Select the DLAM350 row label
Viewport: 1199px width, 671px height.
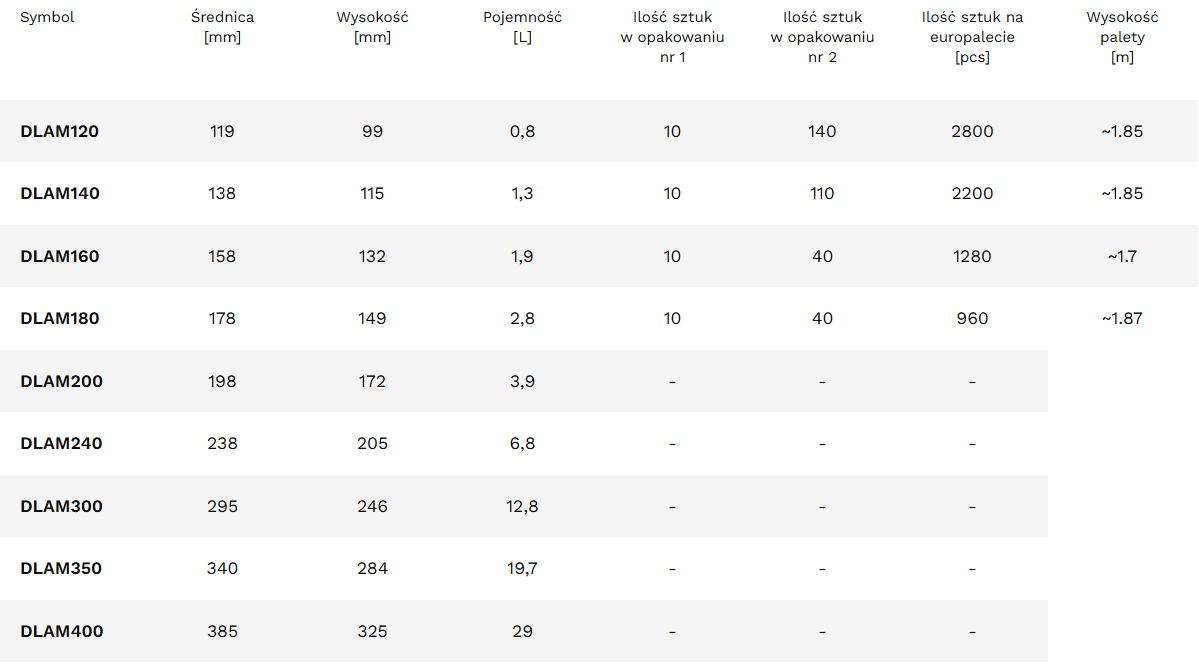(x=61, y=568)
